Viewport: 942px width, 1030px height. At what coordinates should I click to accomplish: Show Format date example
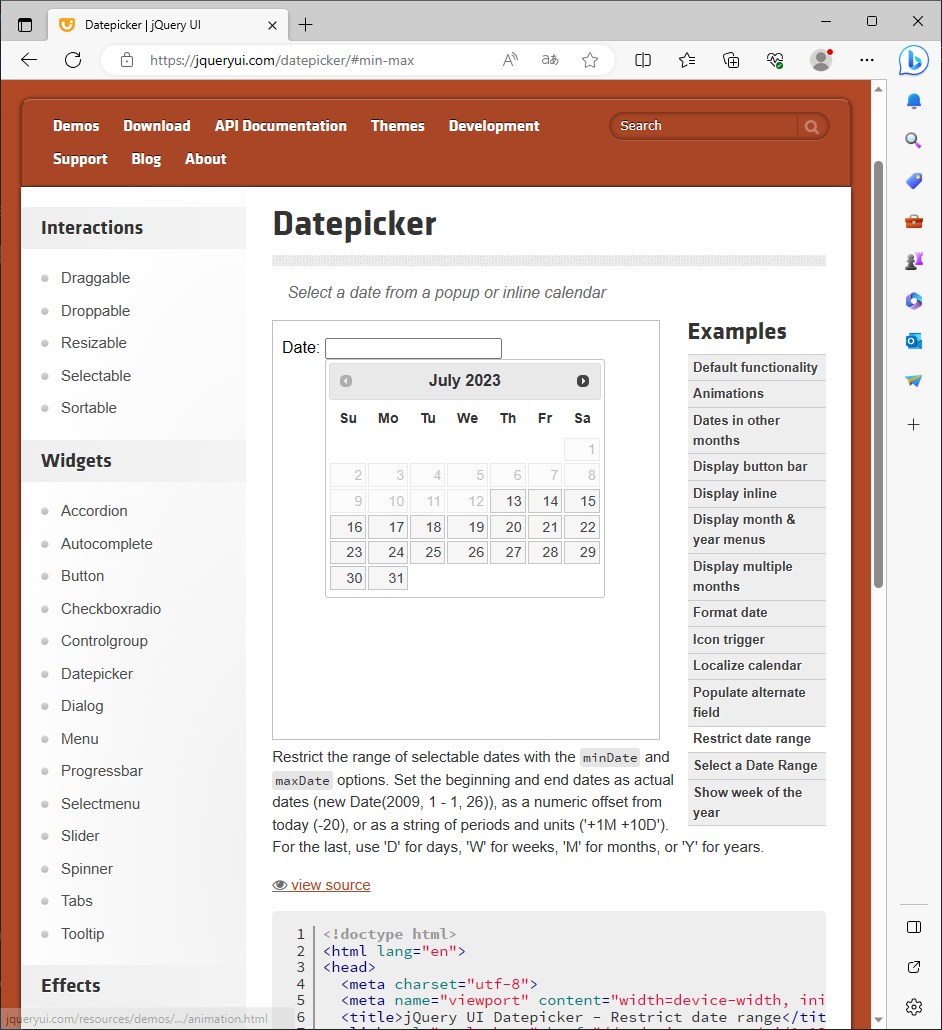tap(757, 612)
